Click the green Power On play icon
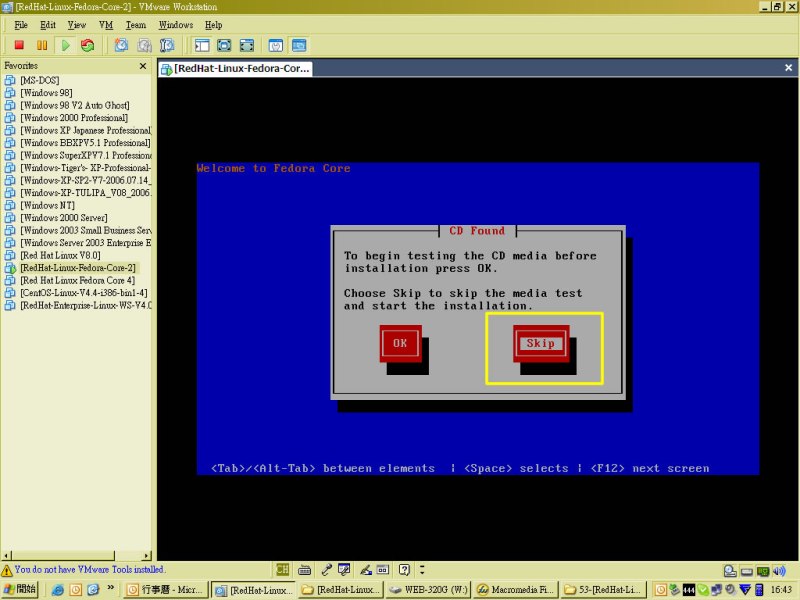This screenshot has height=600, width=800. (x=65, y=45)
